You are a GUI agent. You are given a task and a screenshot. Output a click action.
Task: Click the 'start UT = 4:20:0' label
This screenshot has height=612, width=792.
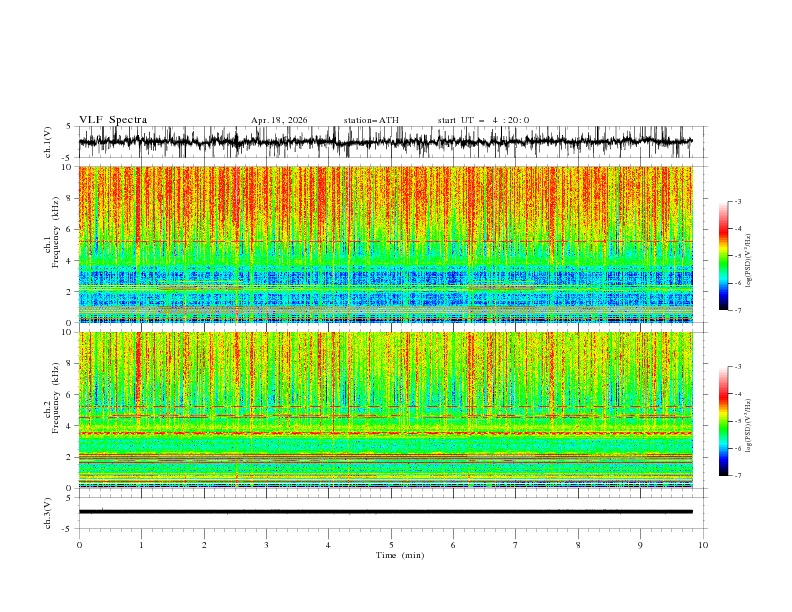pos(483,120)
